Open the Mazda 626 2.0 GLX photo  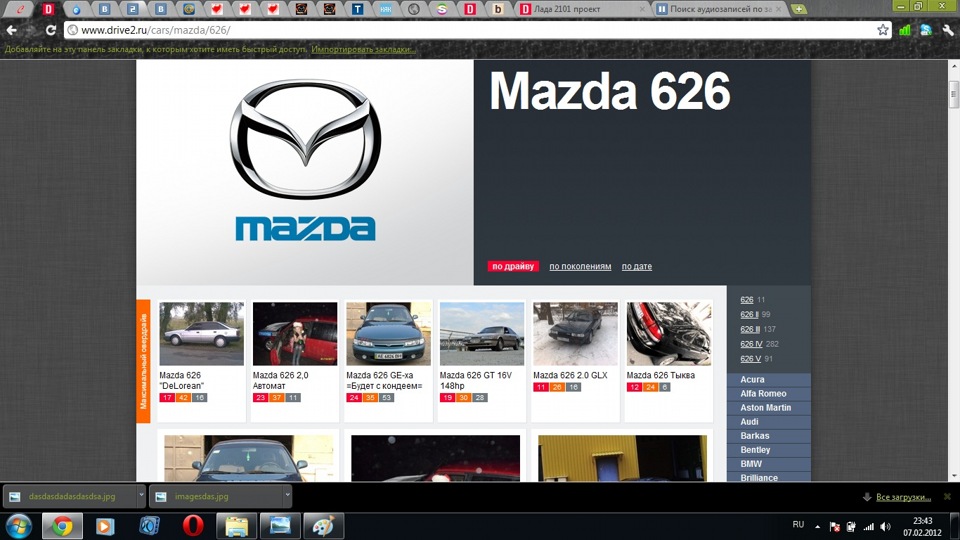click(x=575, y=334)
